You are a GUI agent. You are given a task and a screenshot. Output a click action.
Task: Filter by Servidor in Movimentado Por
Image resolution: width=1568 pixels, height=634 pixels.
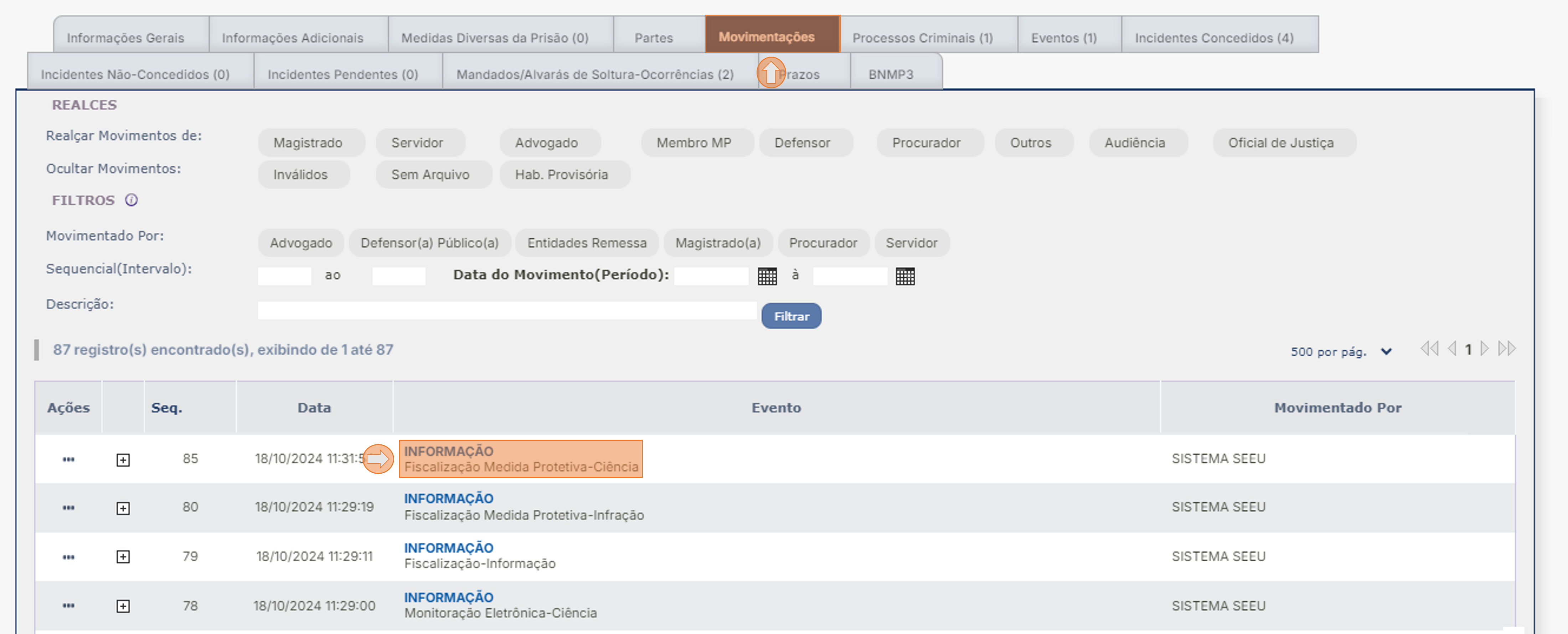[912, 243]
